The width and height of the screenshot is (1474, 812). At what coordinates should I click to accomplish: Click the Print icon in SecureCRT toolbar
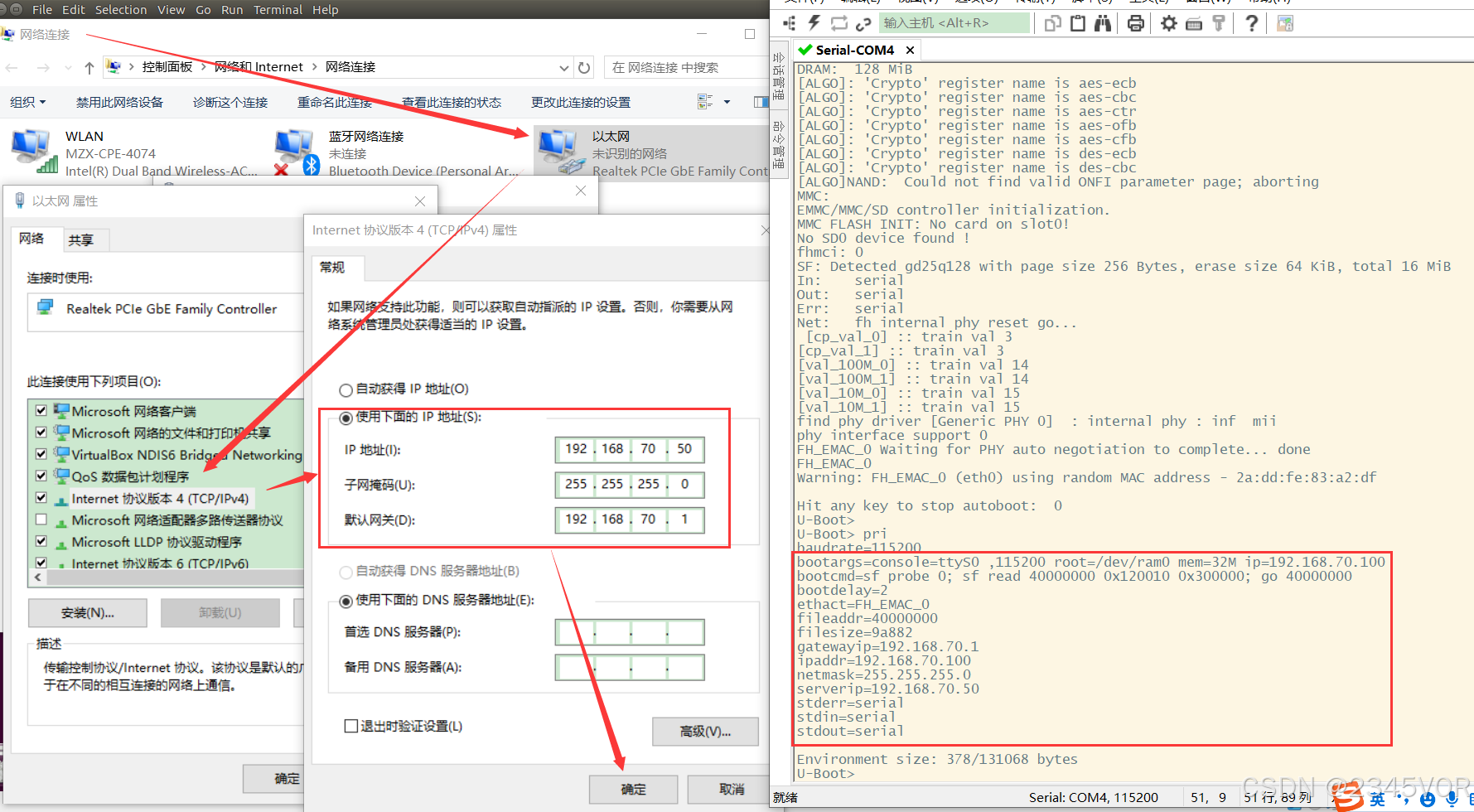click(1135, 23)
